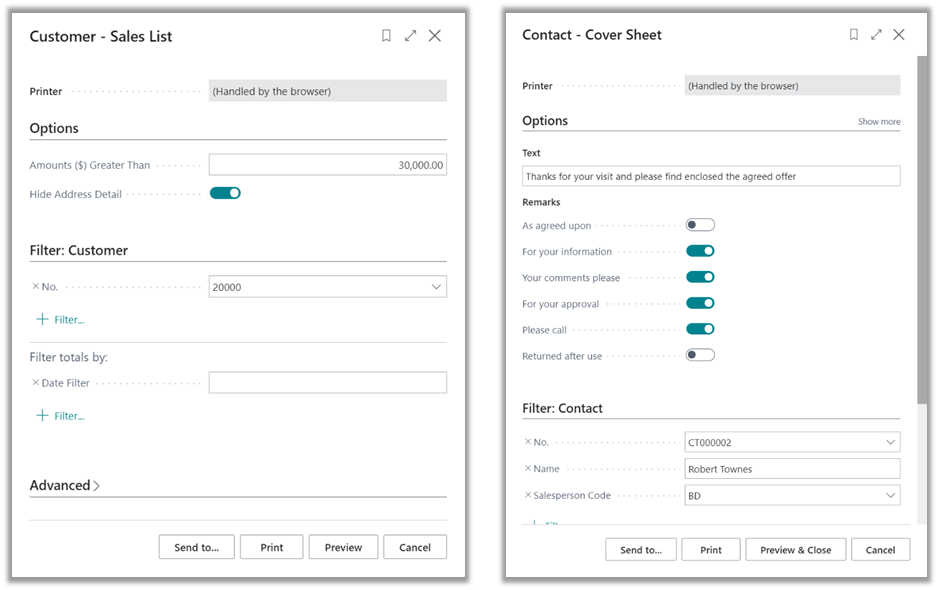
Task: Open the Customer No. 20000 dropdown
Action: pos(436,287)
